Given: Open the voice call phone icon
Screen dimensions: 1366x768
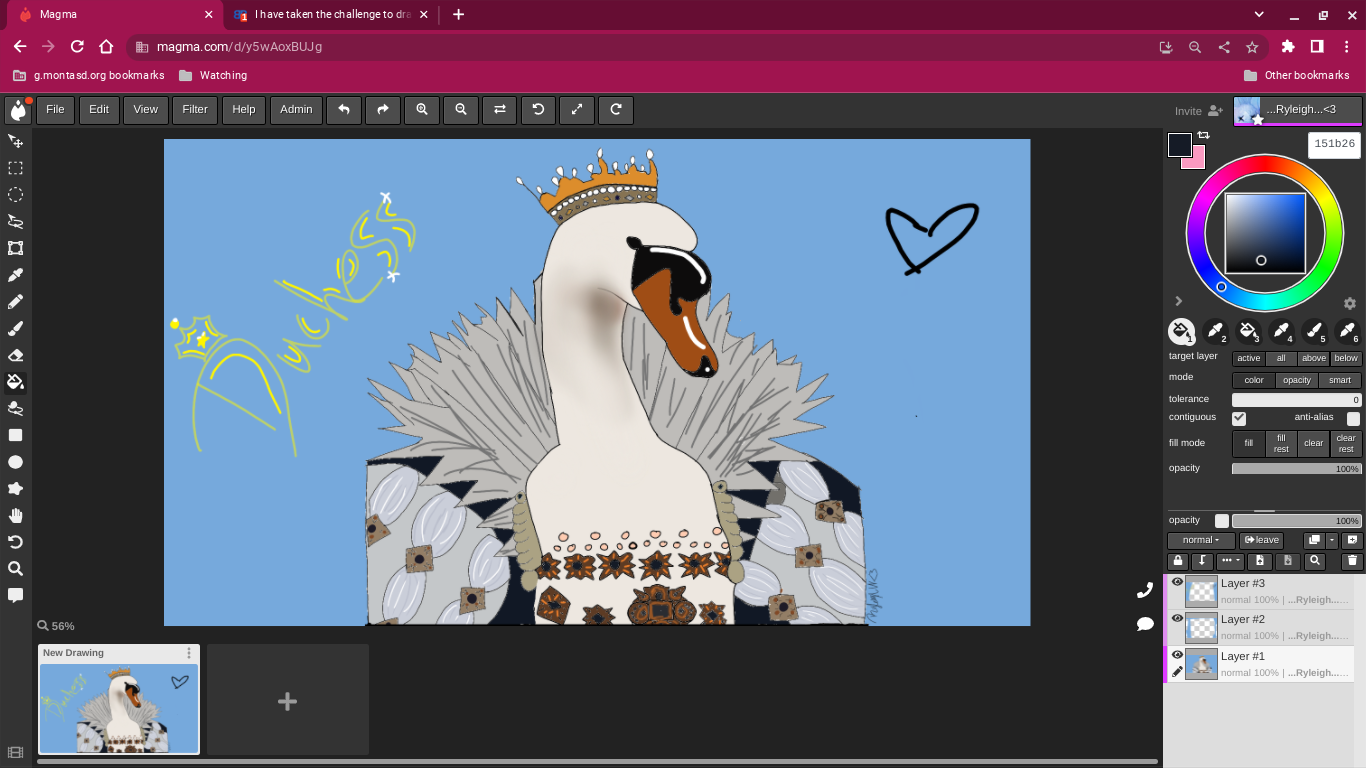Looking at the screenshot, I should [1145, 590].
